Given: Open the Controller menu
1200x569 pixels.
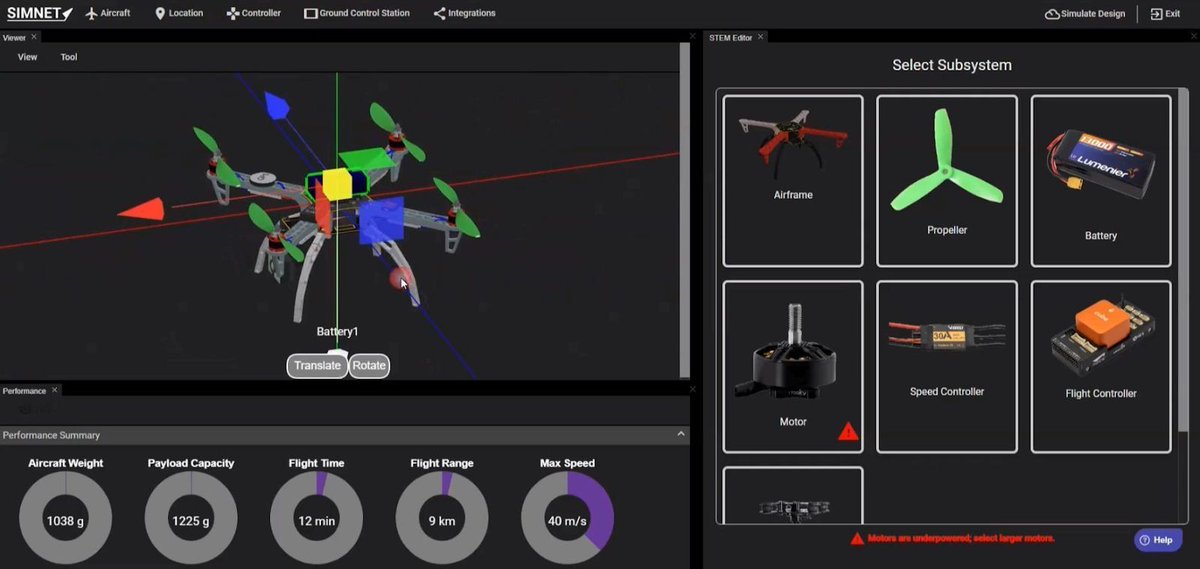Looking at the screenshot, I should (253, 13).
